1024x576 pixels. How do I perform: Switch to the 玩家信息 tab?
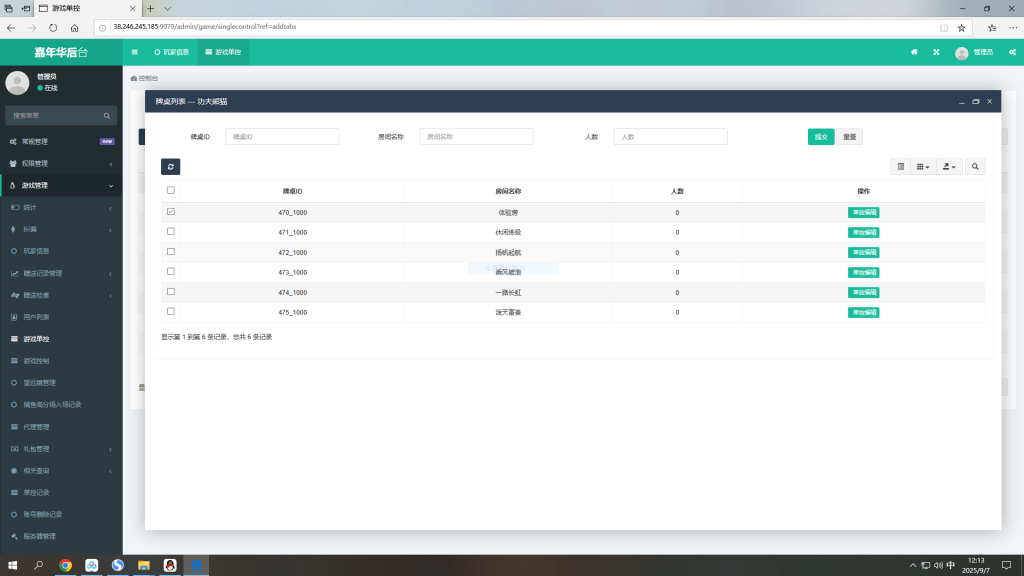point(171,52)
